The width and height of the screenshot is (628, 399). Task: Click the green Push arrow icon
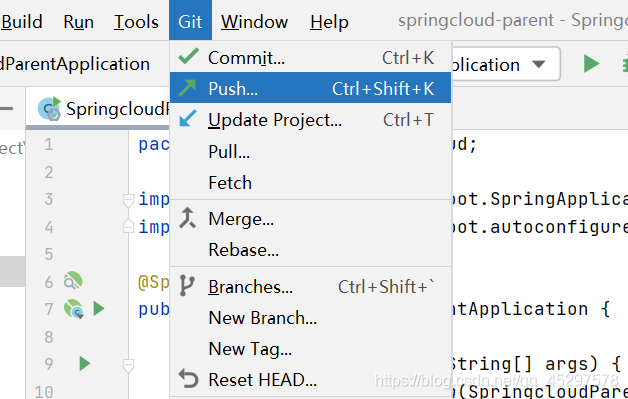pyautogui.click(x=187, y=88)
